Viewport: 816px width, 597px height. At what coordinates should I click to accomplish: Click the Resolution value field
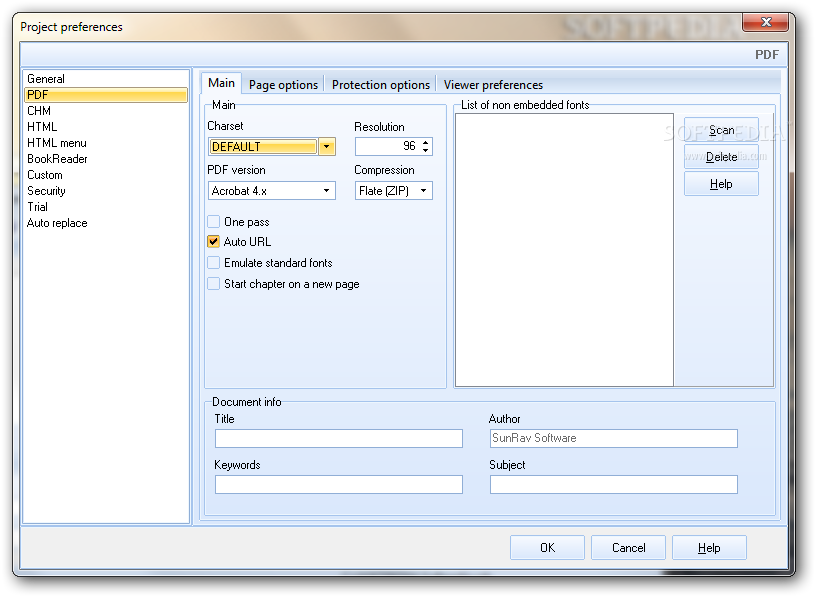(388, 146)
